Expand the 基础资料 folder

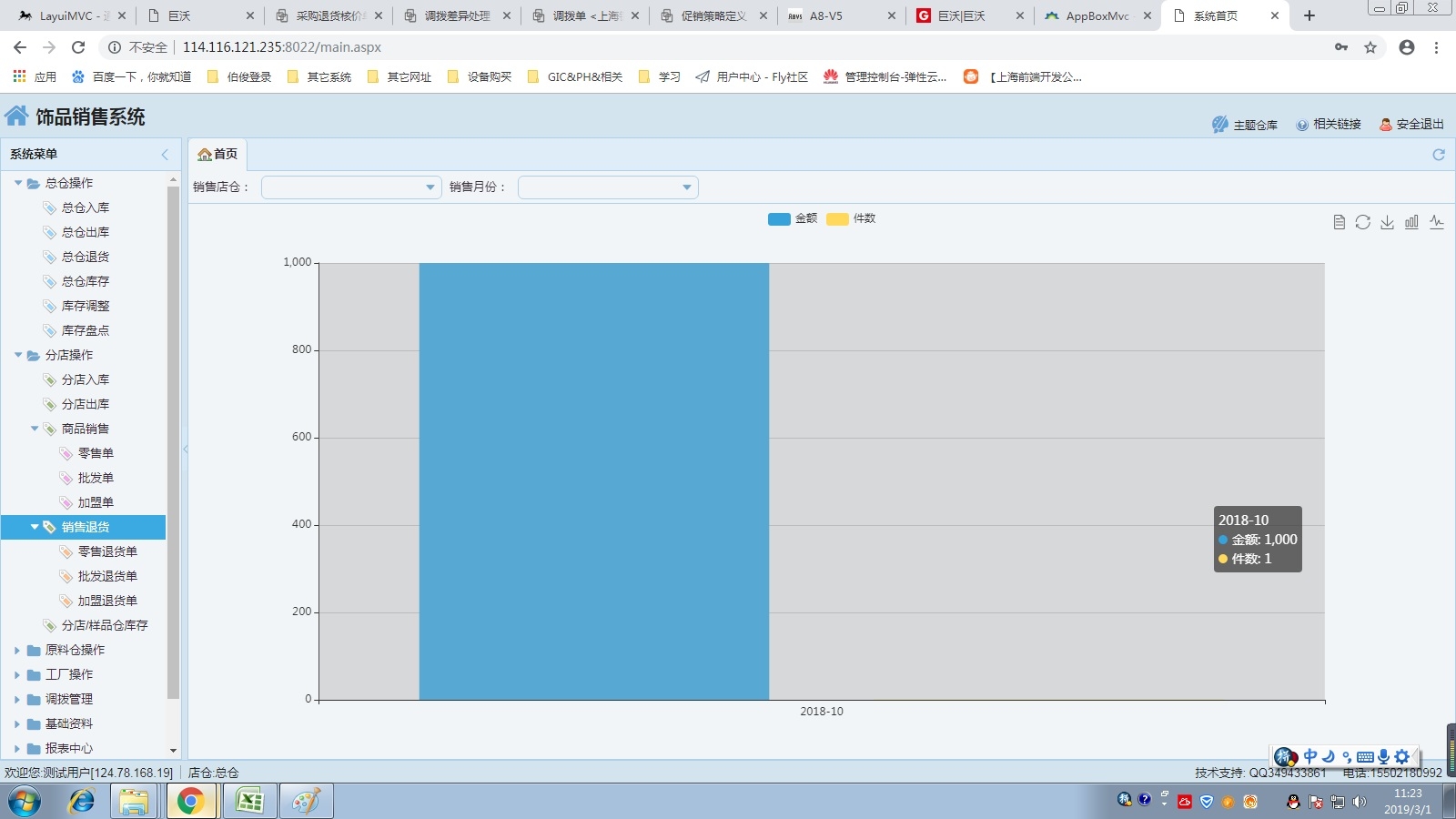[17, 723]
